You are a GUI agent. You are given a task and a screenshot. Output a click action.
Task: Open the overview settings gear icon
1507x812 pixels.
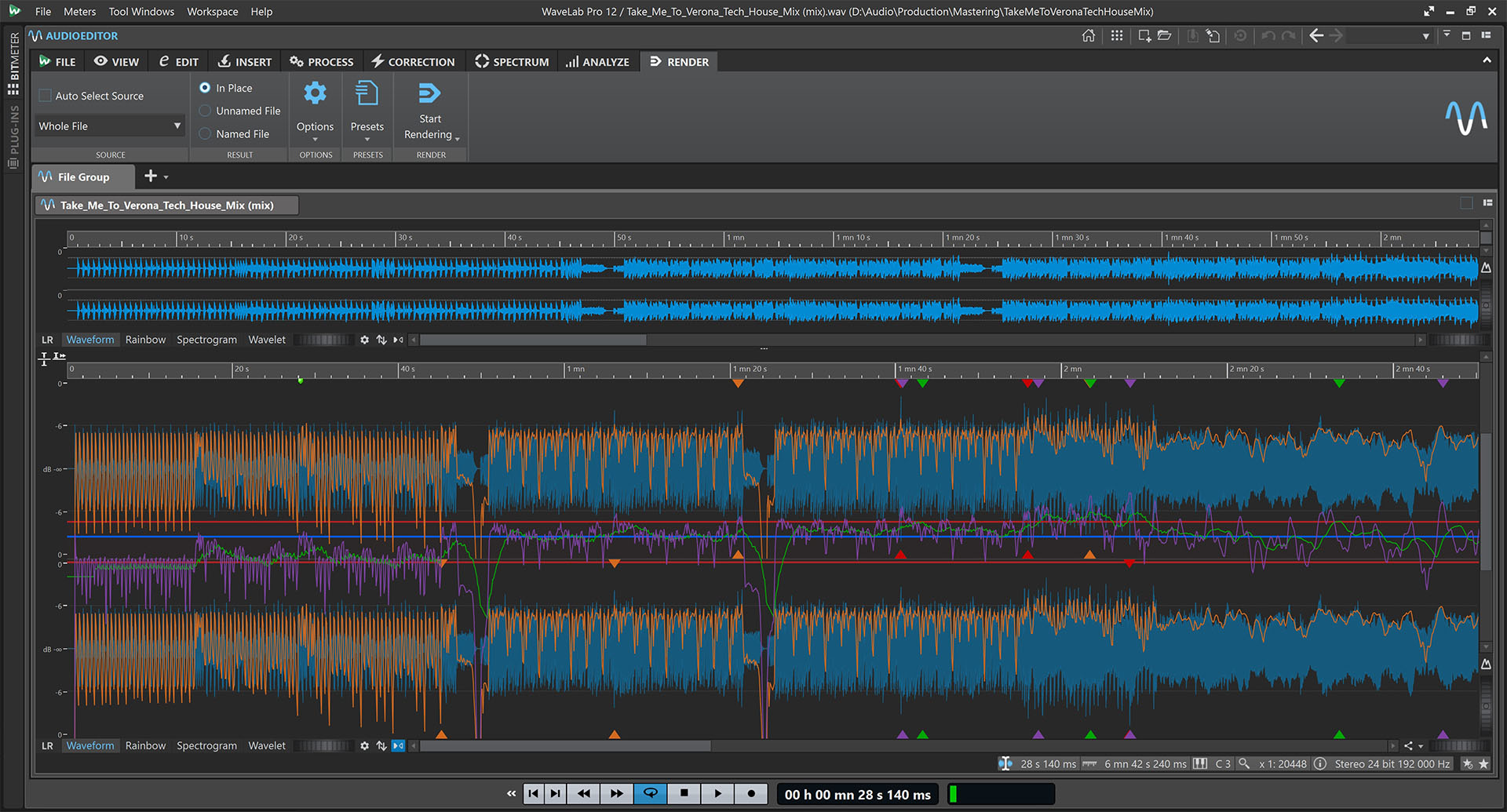tap(364, 340)
